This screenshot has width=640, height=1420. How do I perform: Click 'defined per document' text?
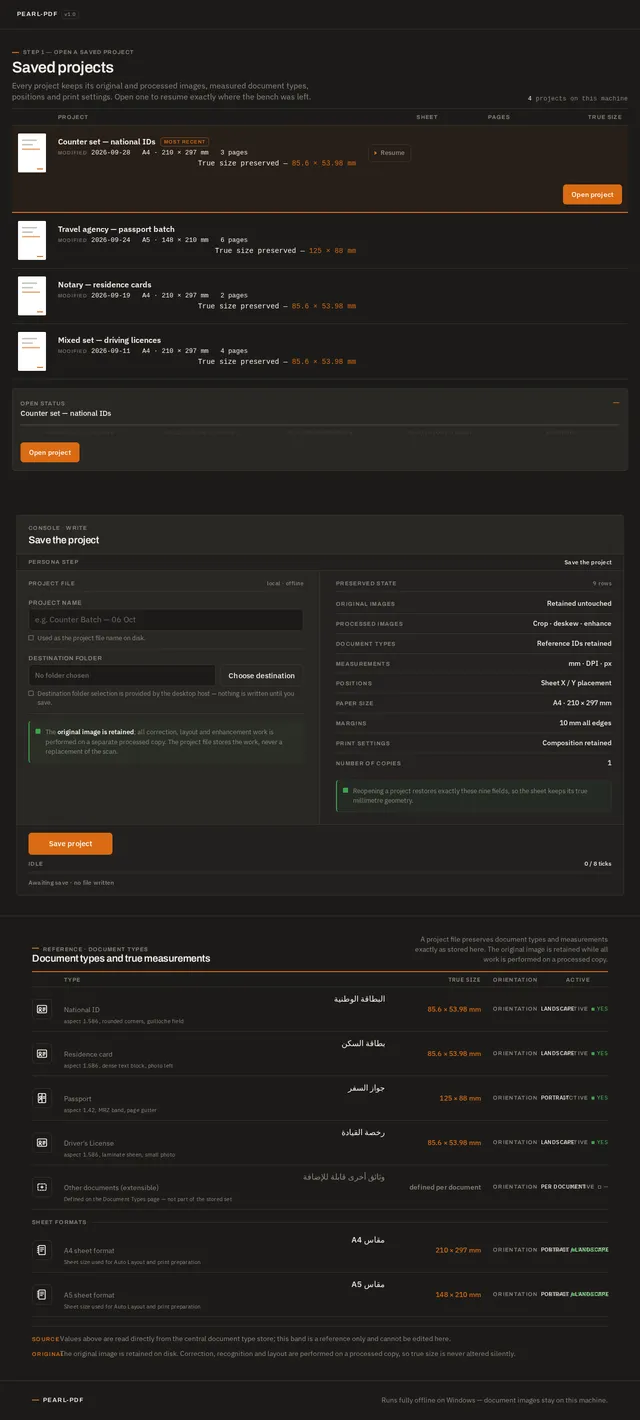tap(445, 1187)
